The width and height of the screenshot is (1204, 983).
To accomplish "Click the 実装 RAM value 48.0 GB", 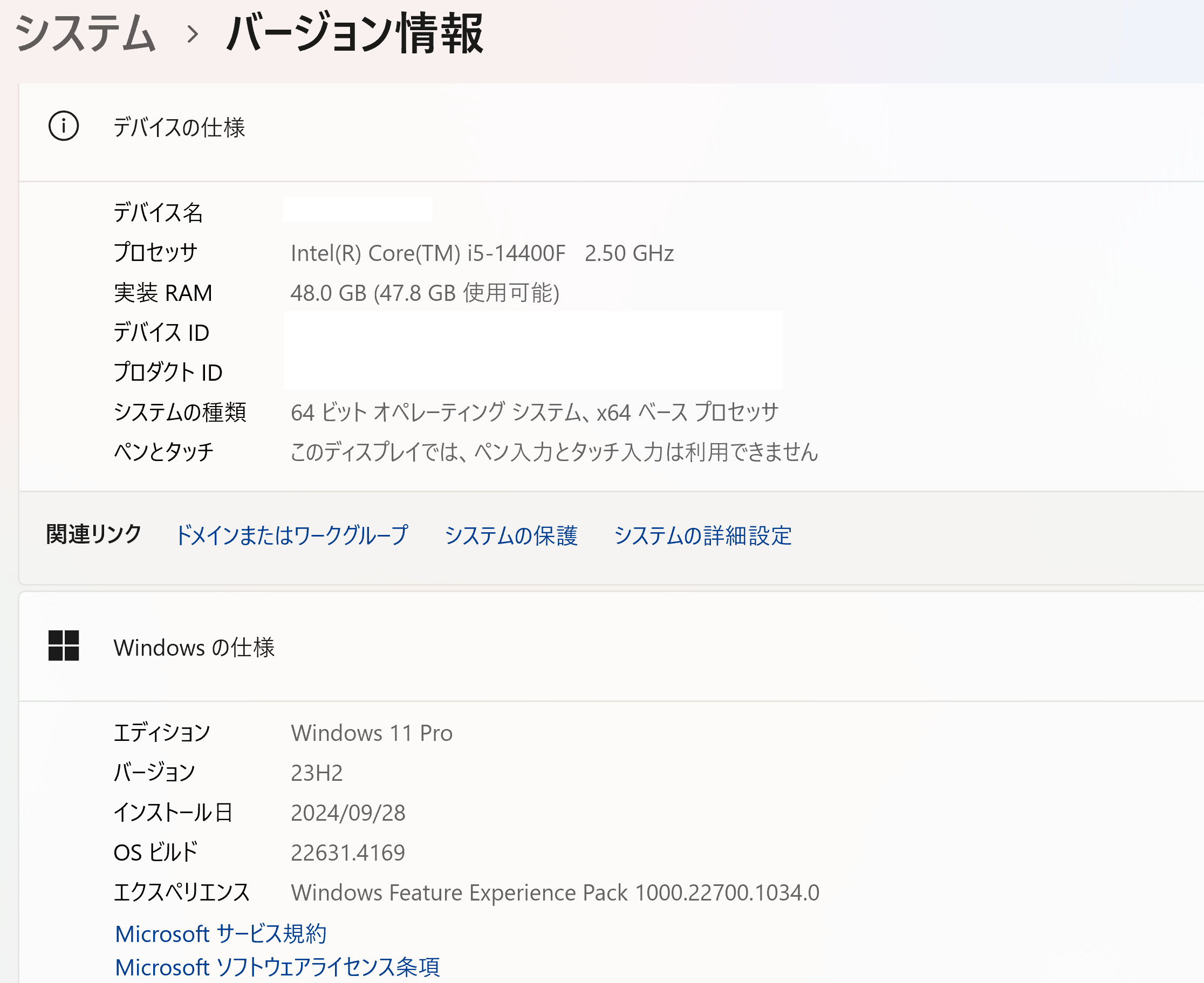I will coord(425,293).
